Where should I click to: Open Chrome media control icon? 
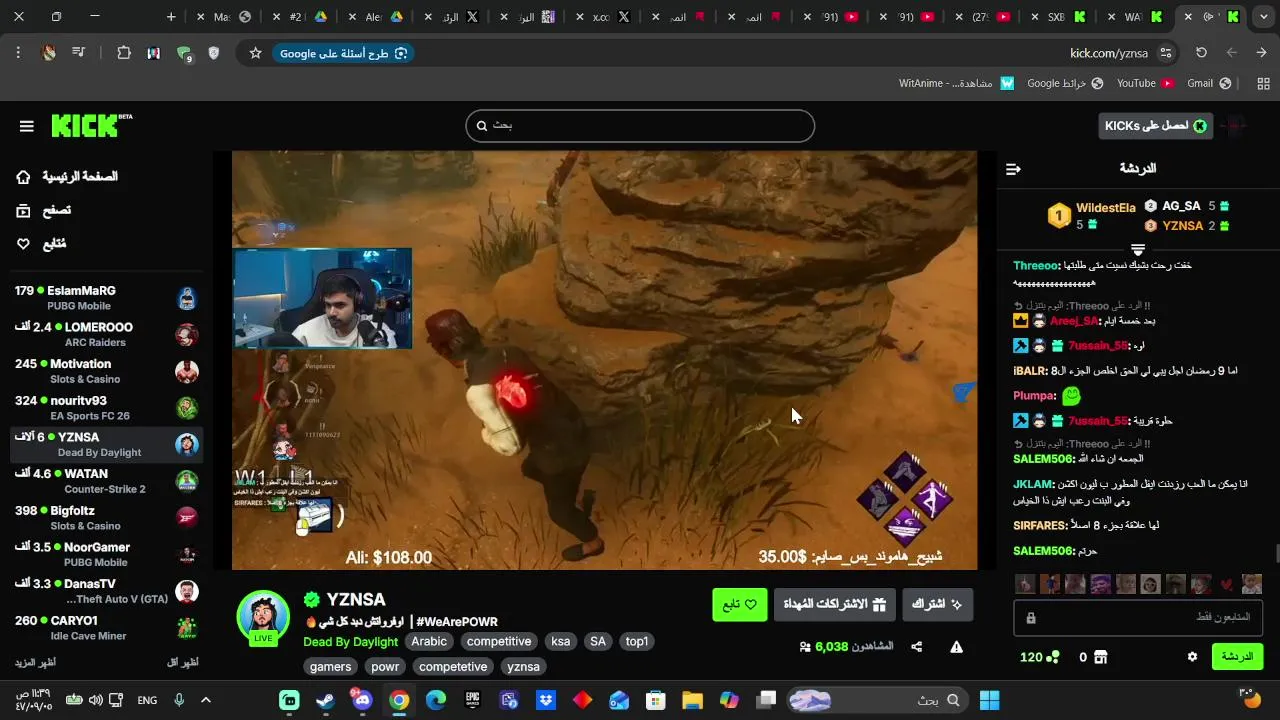click(x=78, y=53)
